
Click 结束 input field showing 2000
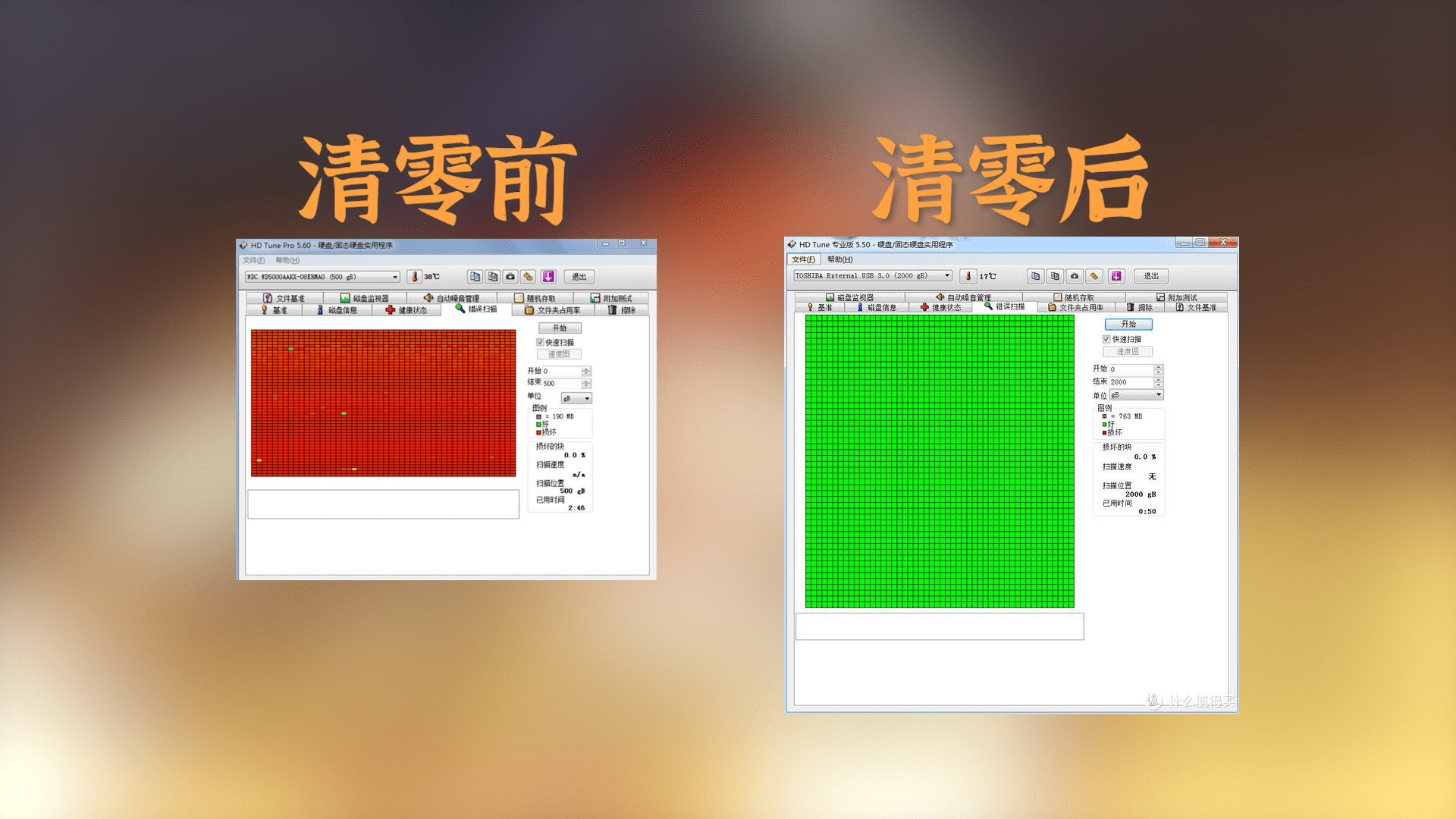(1131, 382)
